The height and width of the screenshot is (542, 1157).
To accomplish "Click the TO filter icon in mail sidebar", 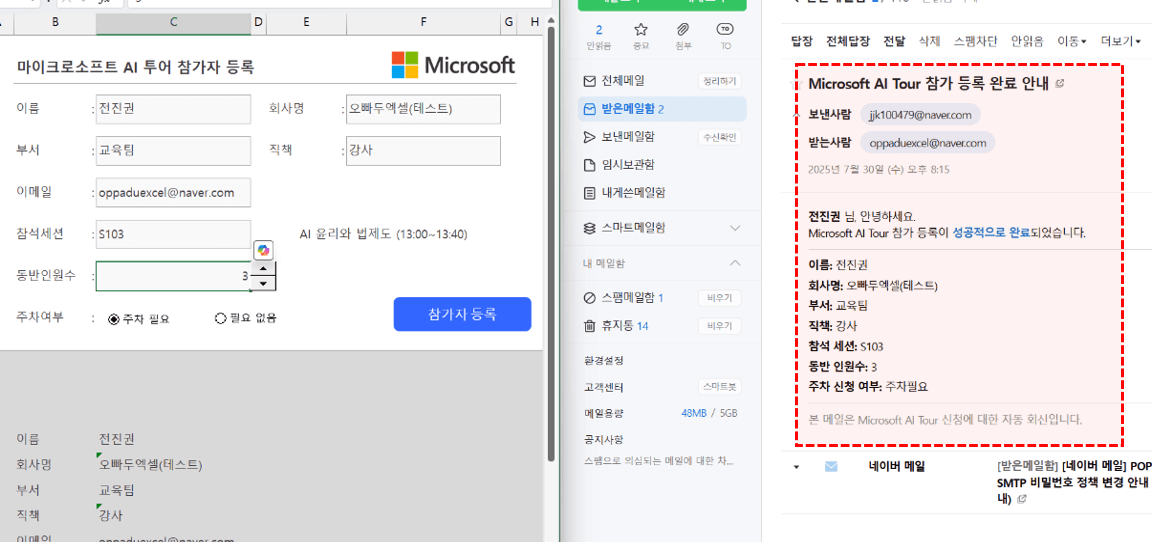I will pyautogui.click(x=725, y=35).
